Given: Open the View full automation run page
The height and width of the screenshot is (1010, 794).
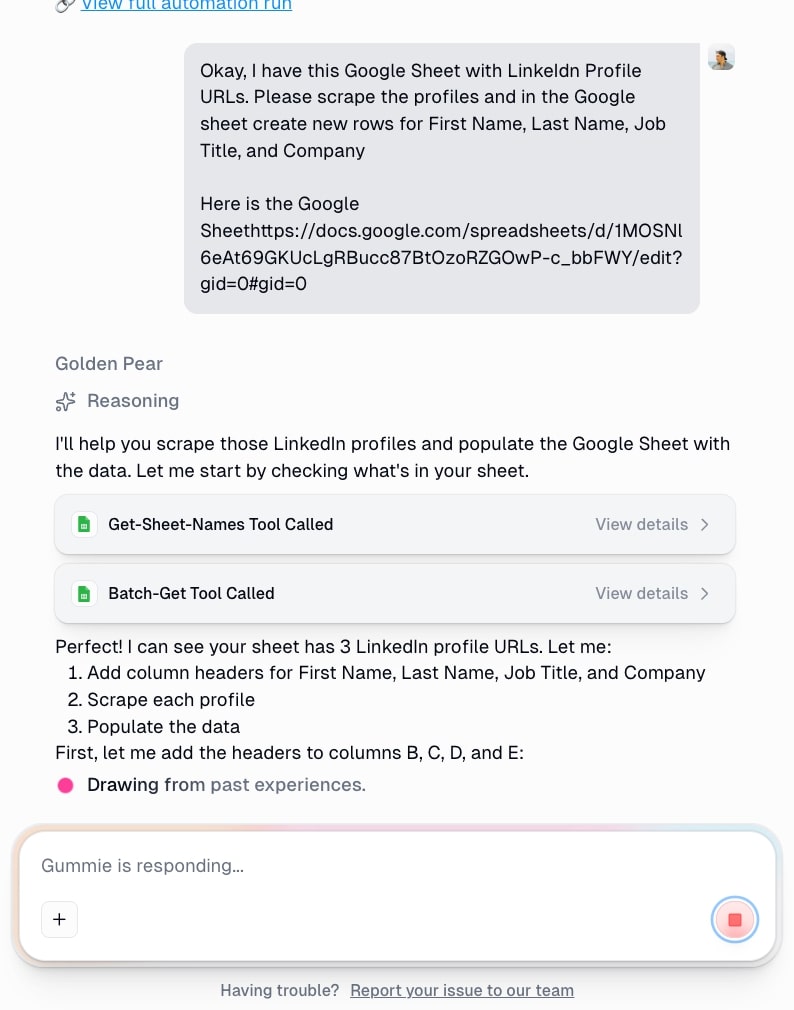Looking at the screenshot, I should pyautogui.click(x=186, y=6).
